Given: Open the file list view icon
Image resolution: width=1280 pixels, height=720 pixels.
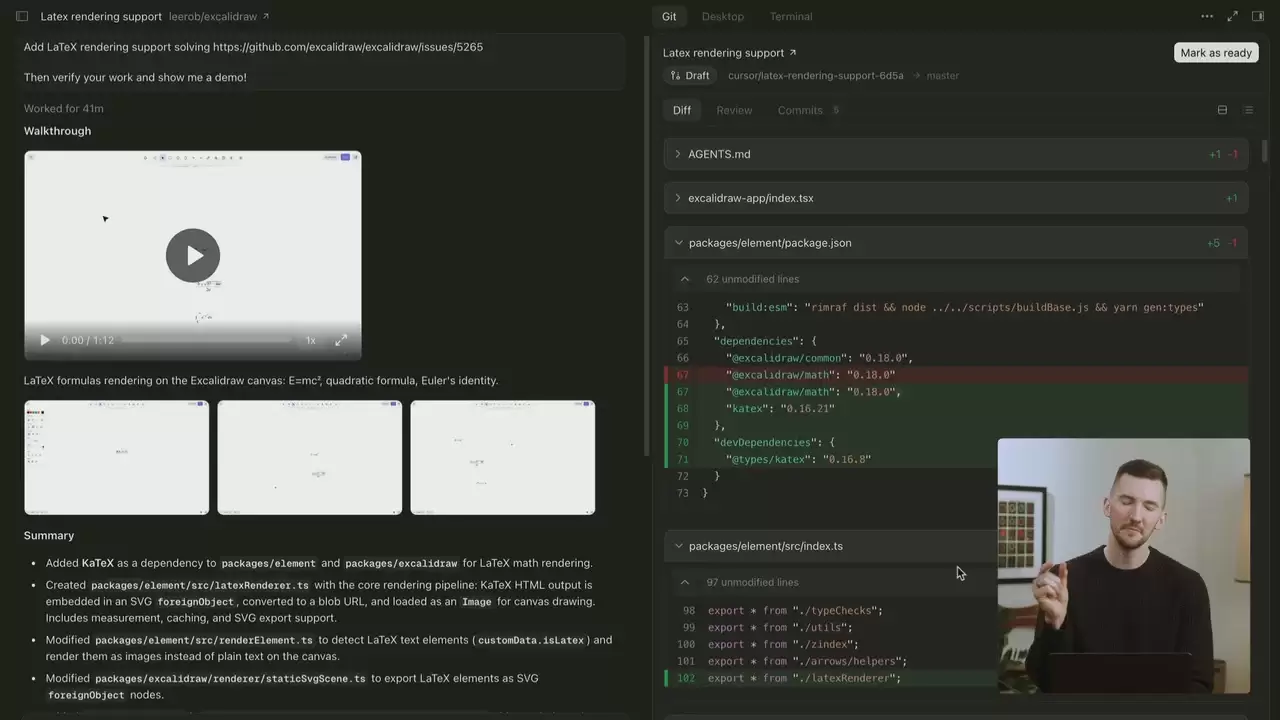Looking at the screenshot, I should click(1248, 110).
